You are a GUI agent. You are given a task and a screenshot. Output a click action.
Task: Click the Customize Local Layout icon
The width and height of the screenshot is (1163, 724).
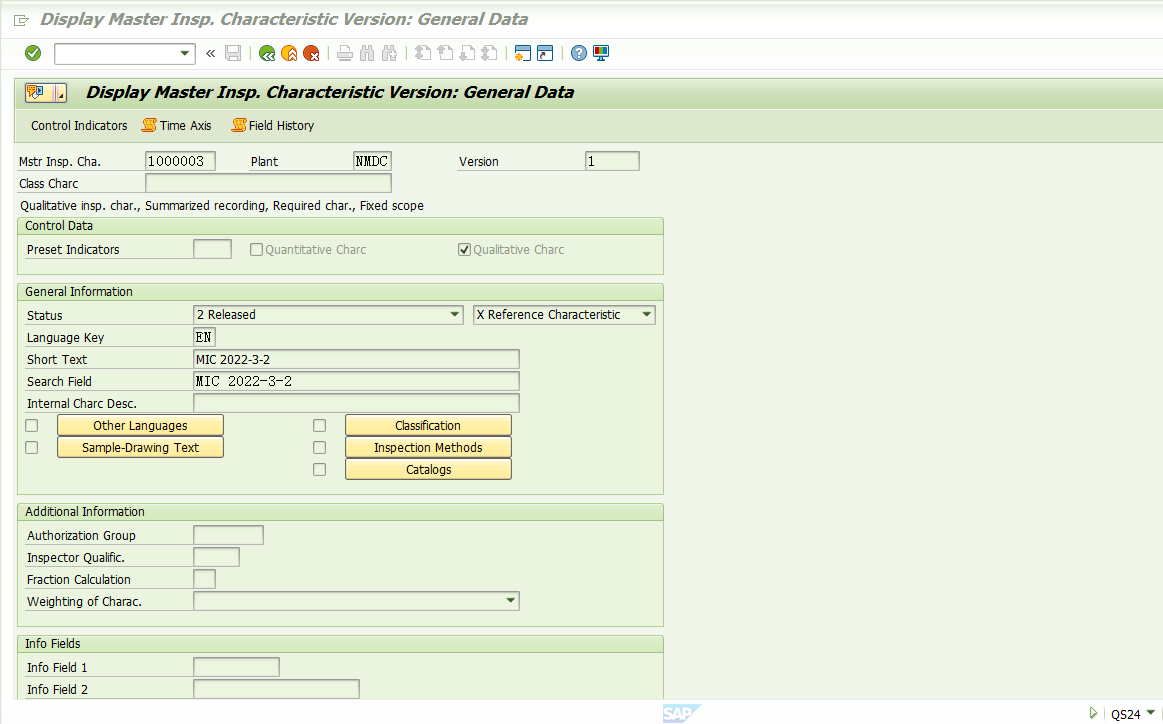click(x=600, y=53)
